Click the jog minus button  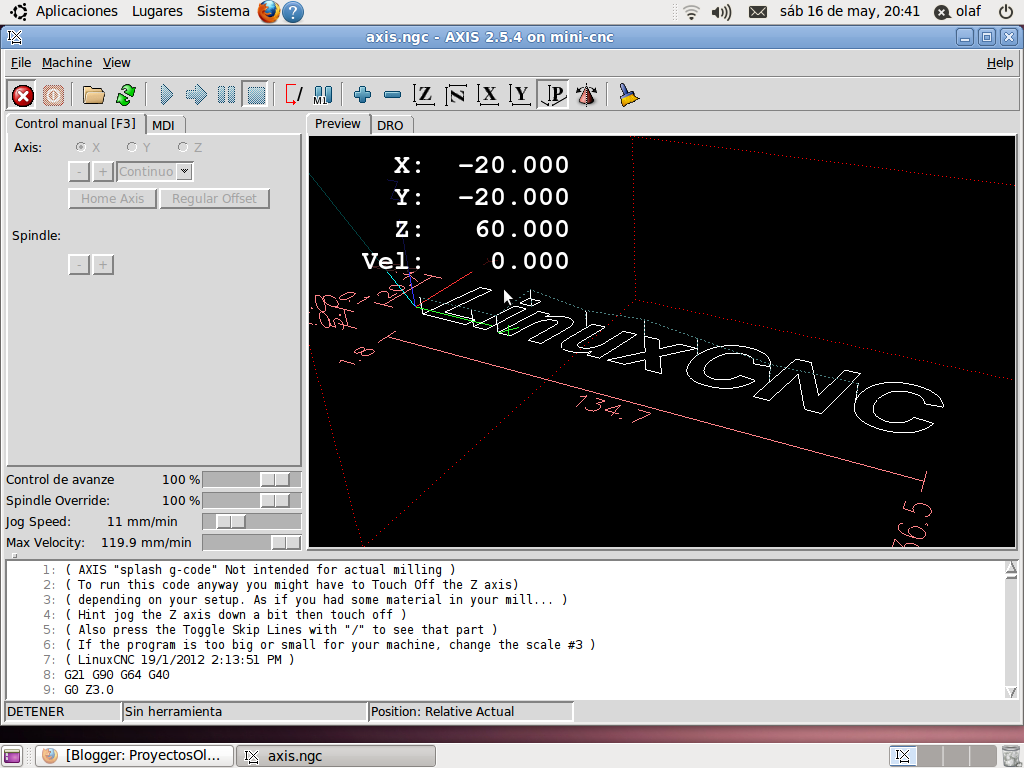point(79,172)
